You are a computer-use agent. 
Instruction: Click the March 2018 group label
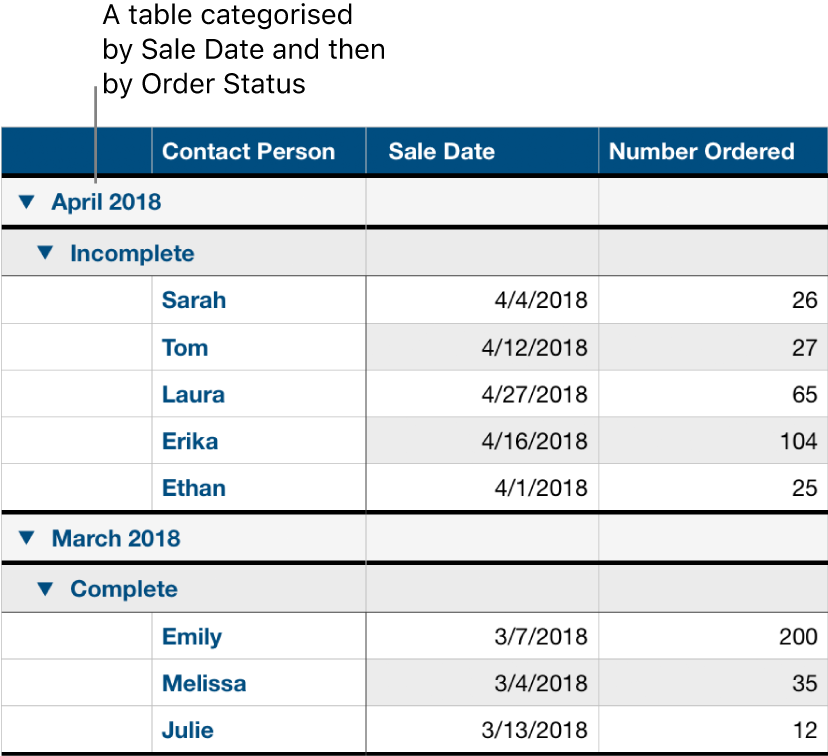coord(115,538)
